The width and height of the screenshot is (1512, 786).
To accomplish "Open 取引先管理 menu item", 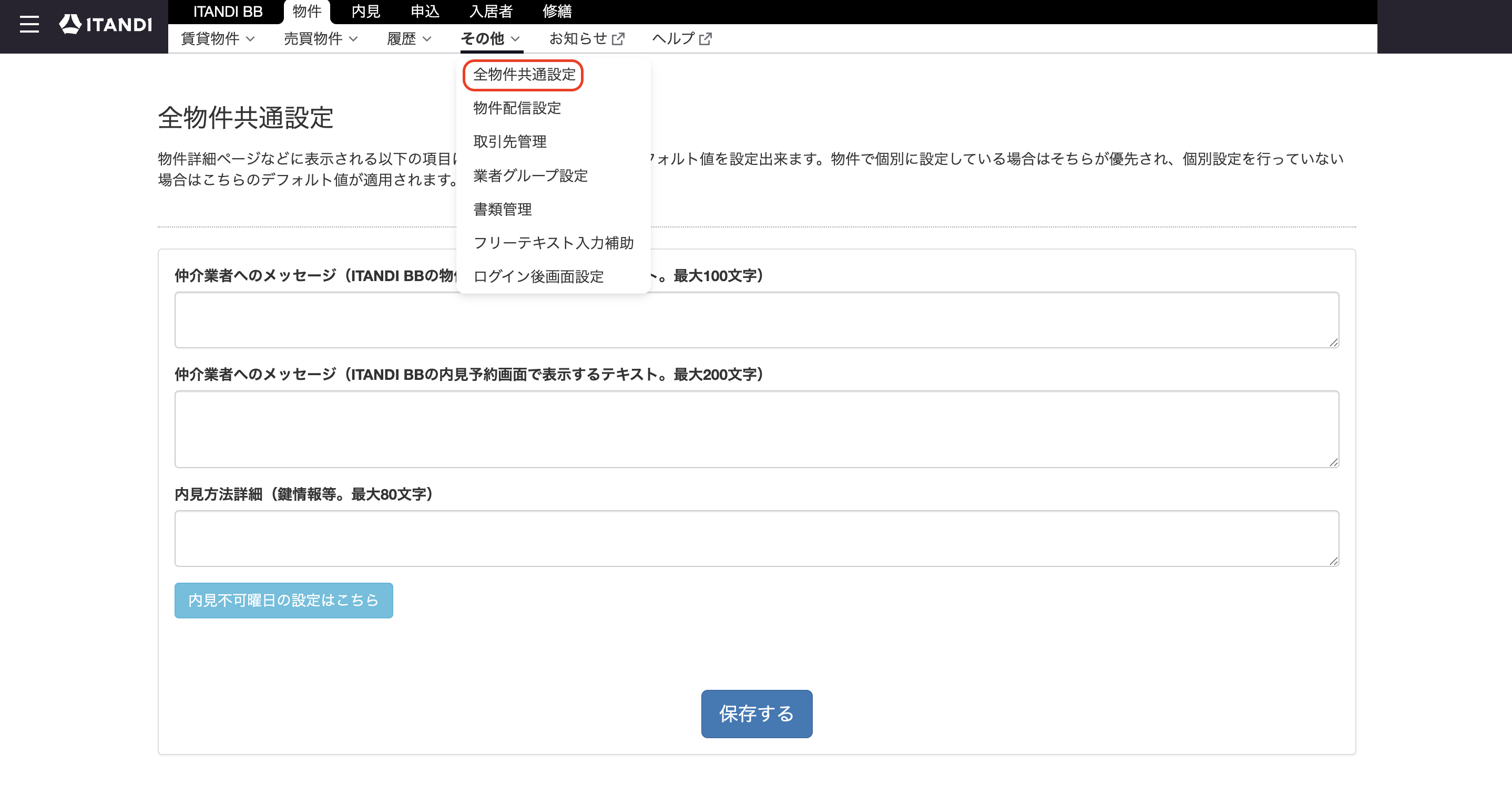I will 509,141.
